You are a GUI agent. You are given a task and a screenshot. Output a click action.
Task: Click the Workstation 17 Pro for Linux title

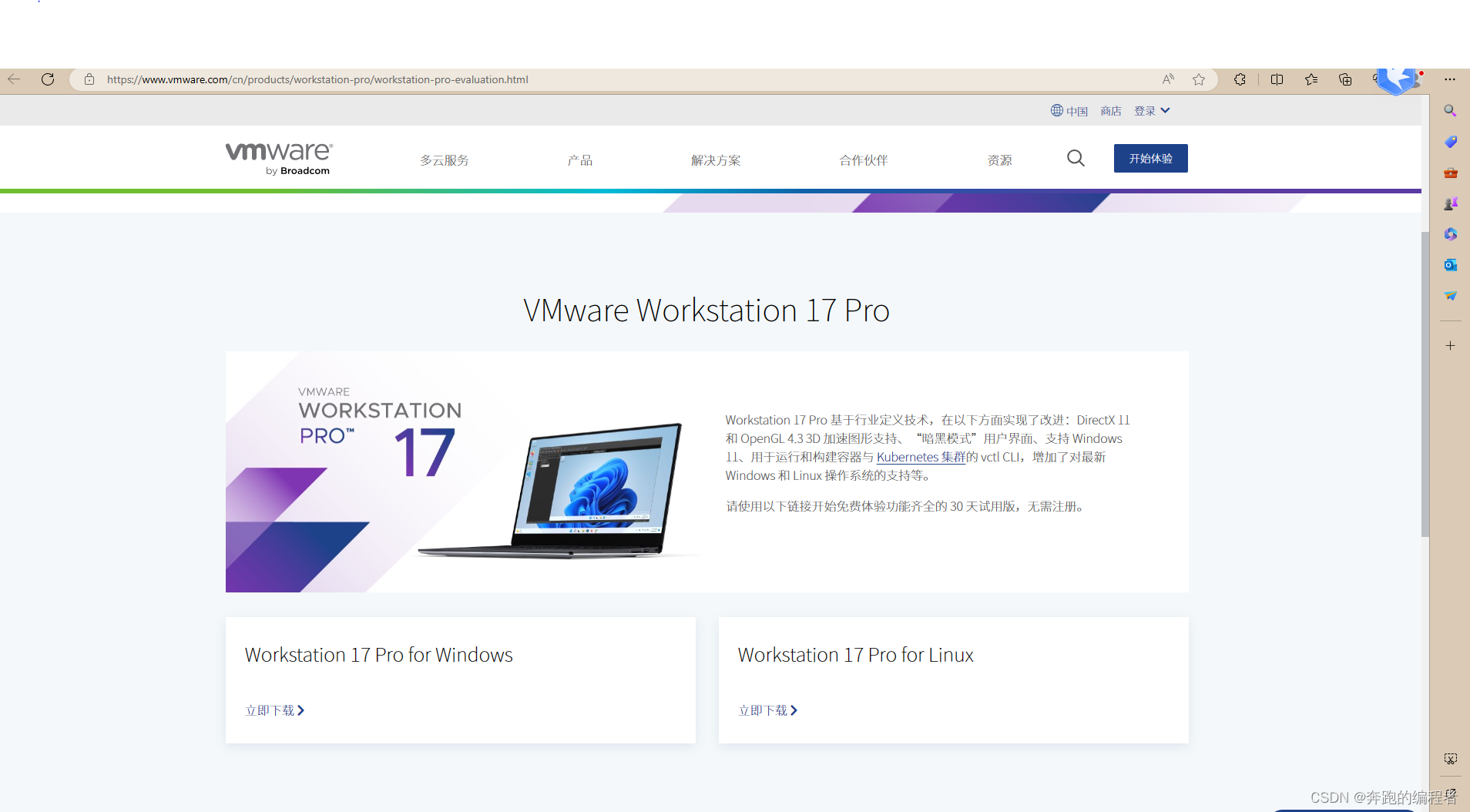click(856, 655)
